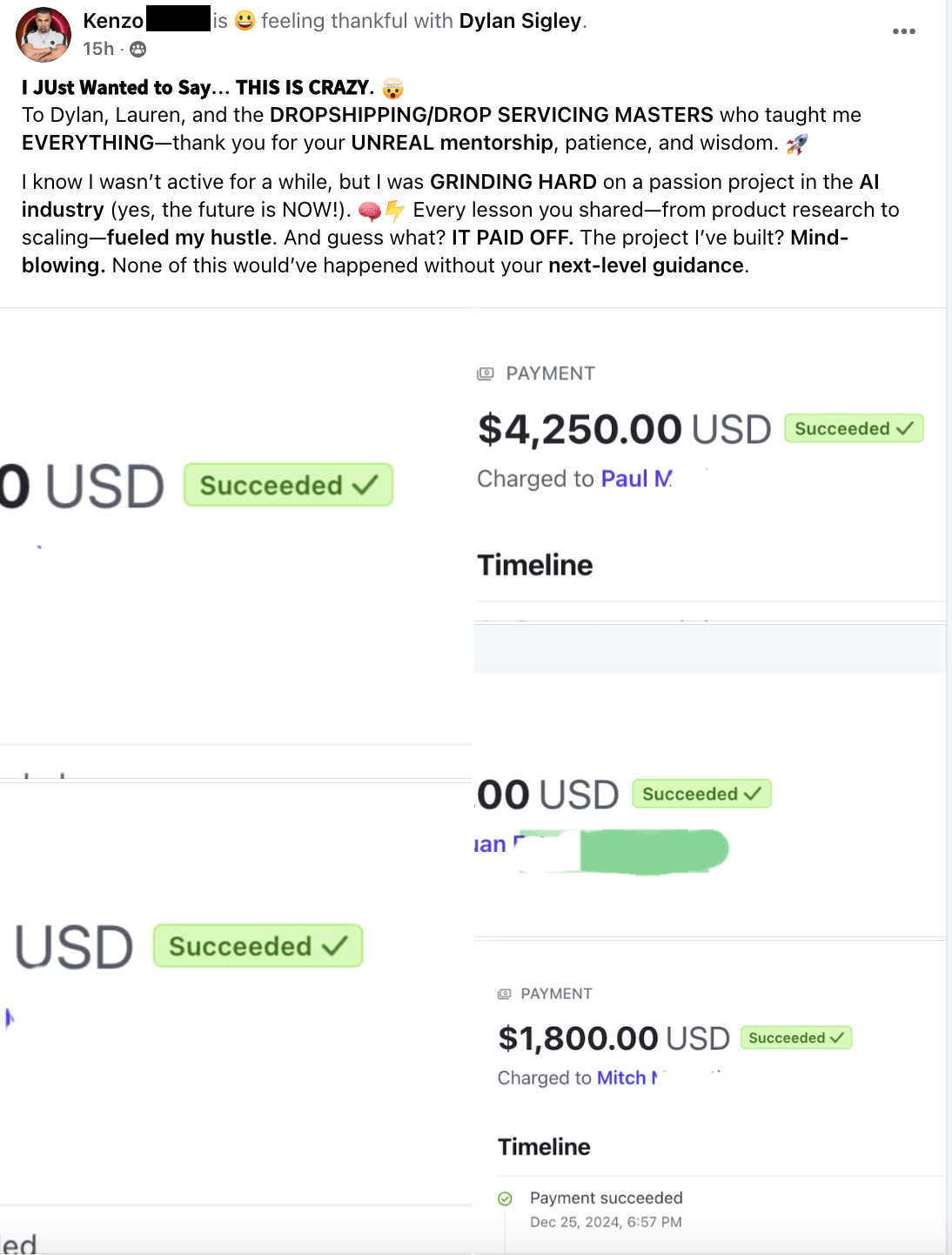Click the lower-left Succeeded badge

258,946
